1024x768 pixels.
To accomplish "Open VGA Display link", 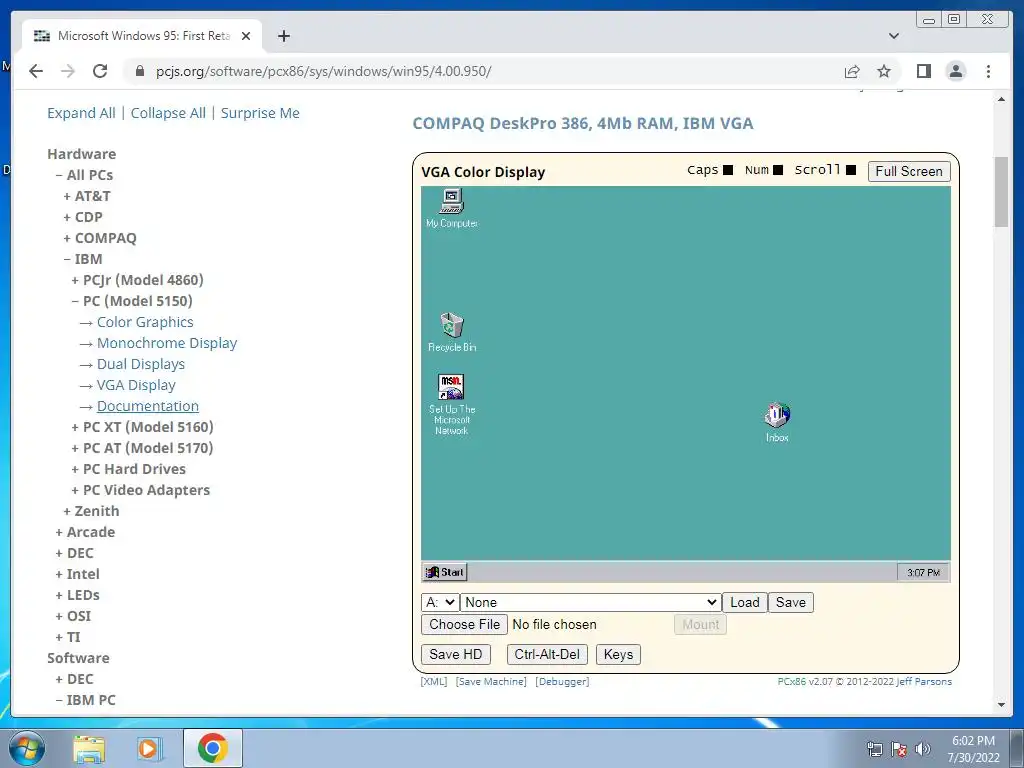I will coord(136,385).
